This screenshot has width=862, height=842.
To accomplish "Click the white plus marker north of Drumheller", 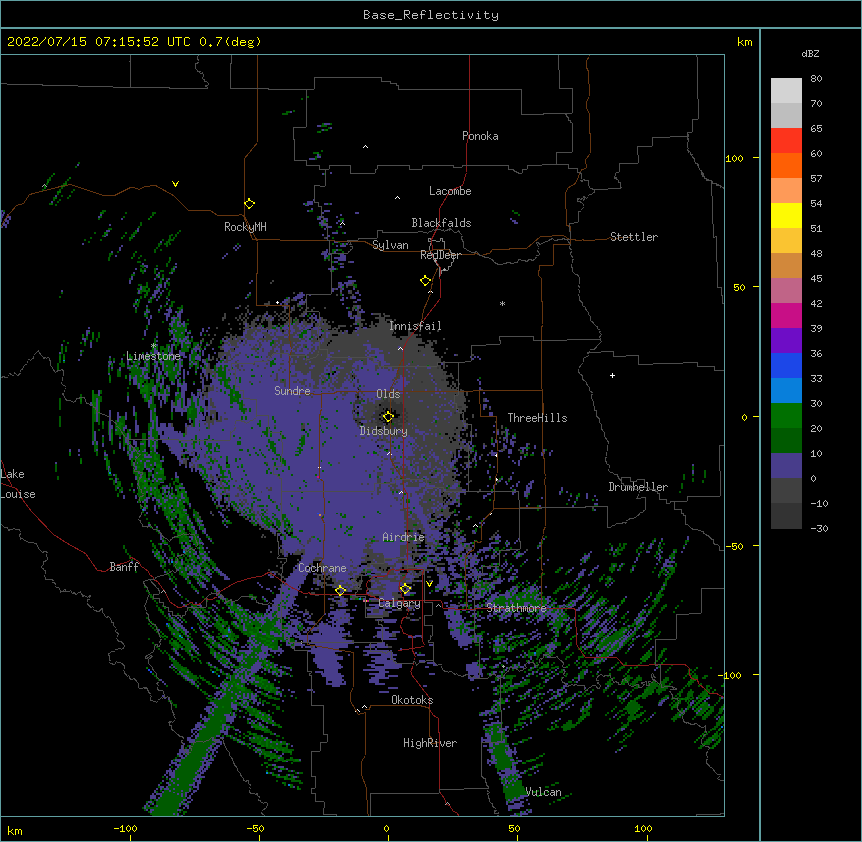I will pos(612,375).
